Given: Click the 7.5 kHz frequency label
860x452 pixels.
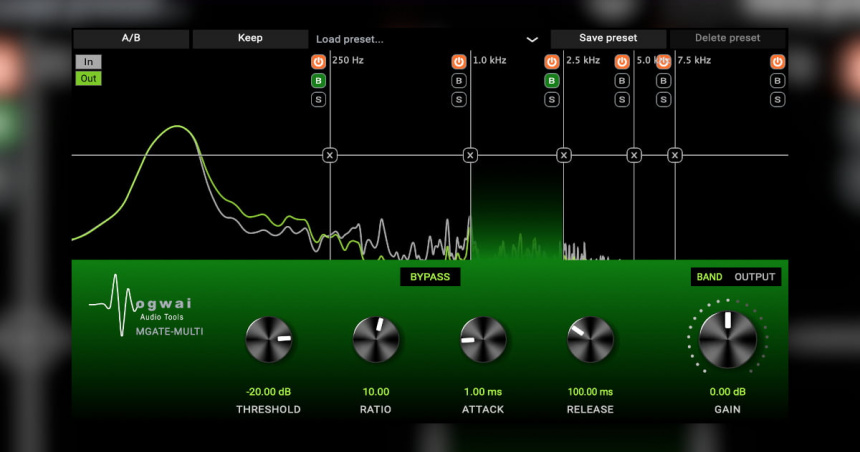Looking at the screenshot, I should pyautogui.click(x=694, y=60).
